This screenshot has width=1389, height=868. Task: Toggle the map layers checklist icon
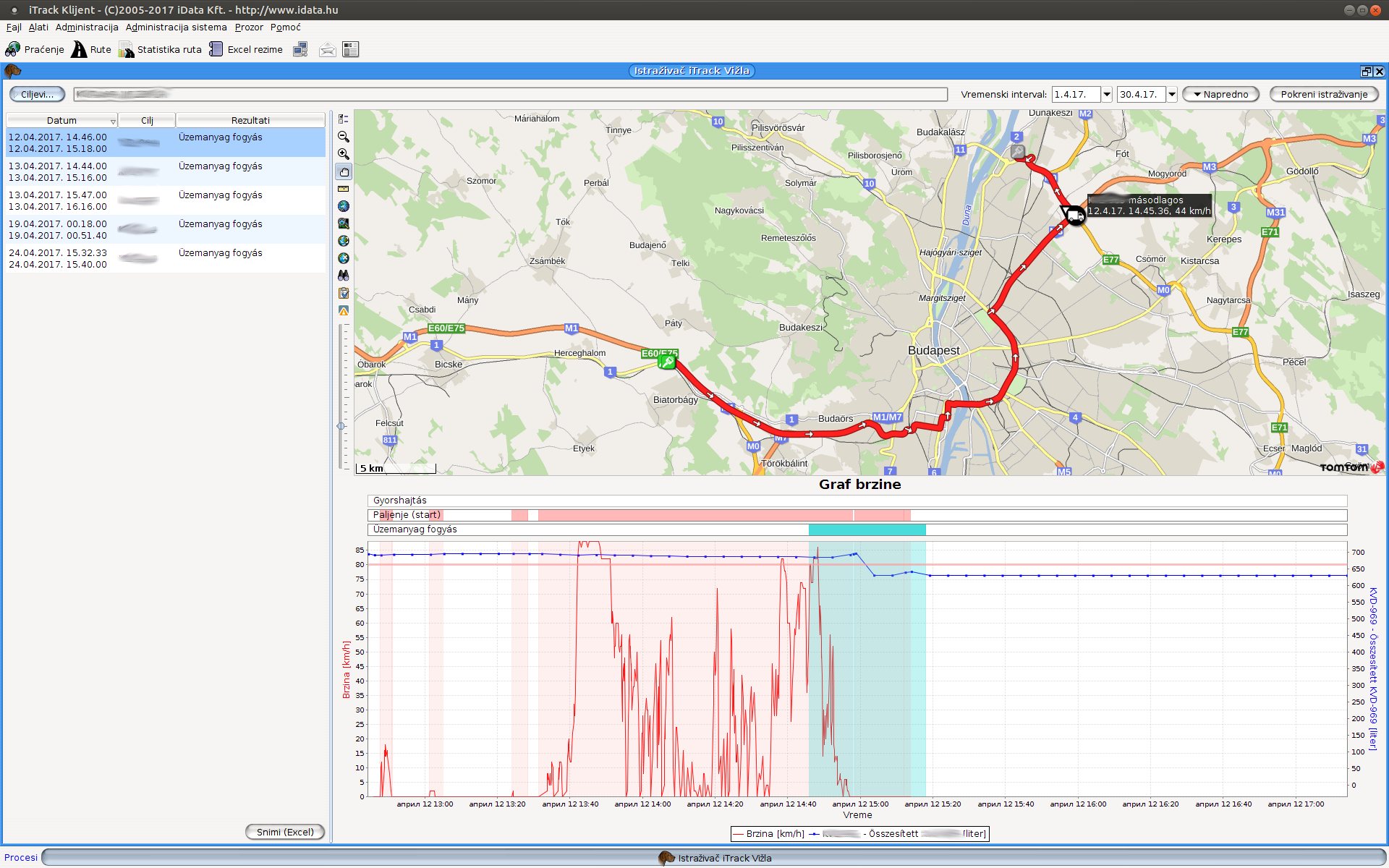pyautogui.click(x=344, y=119)
